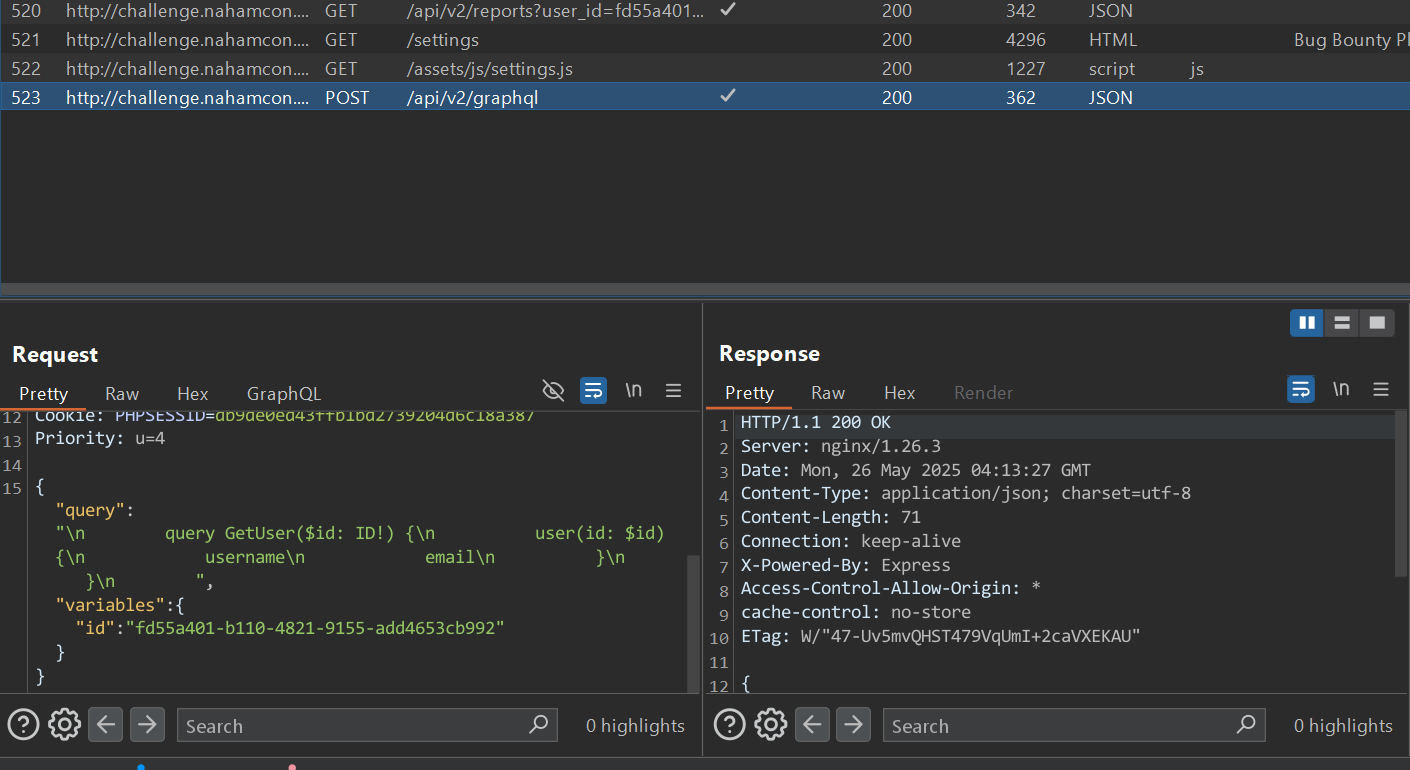Switch to side-by-side layout view
Image resolution: width=1410 pixels, height=770 pixels.
tap(1306, 322)
